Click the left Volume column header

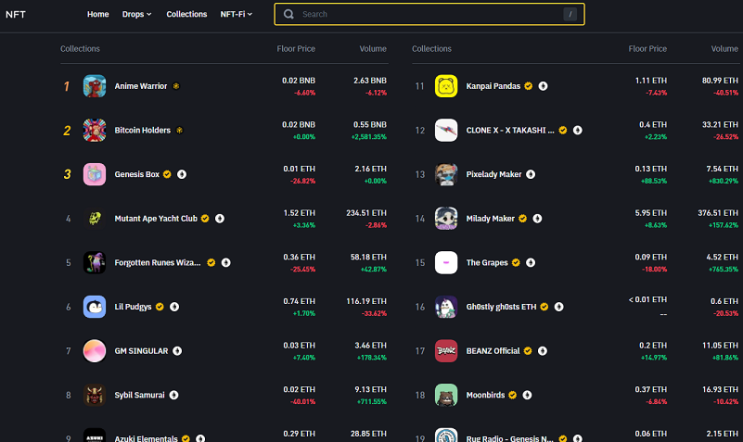373,49
